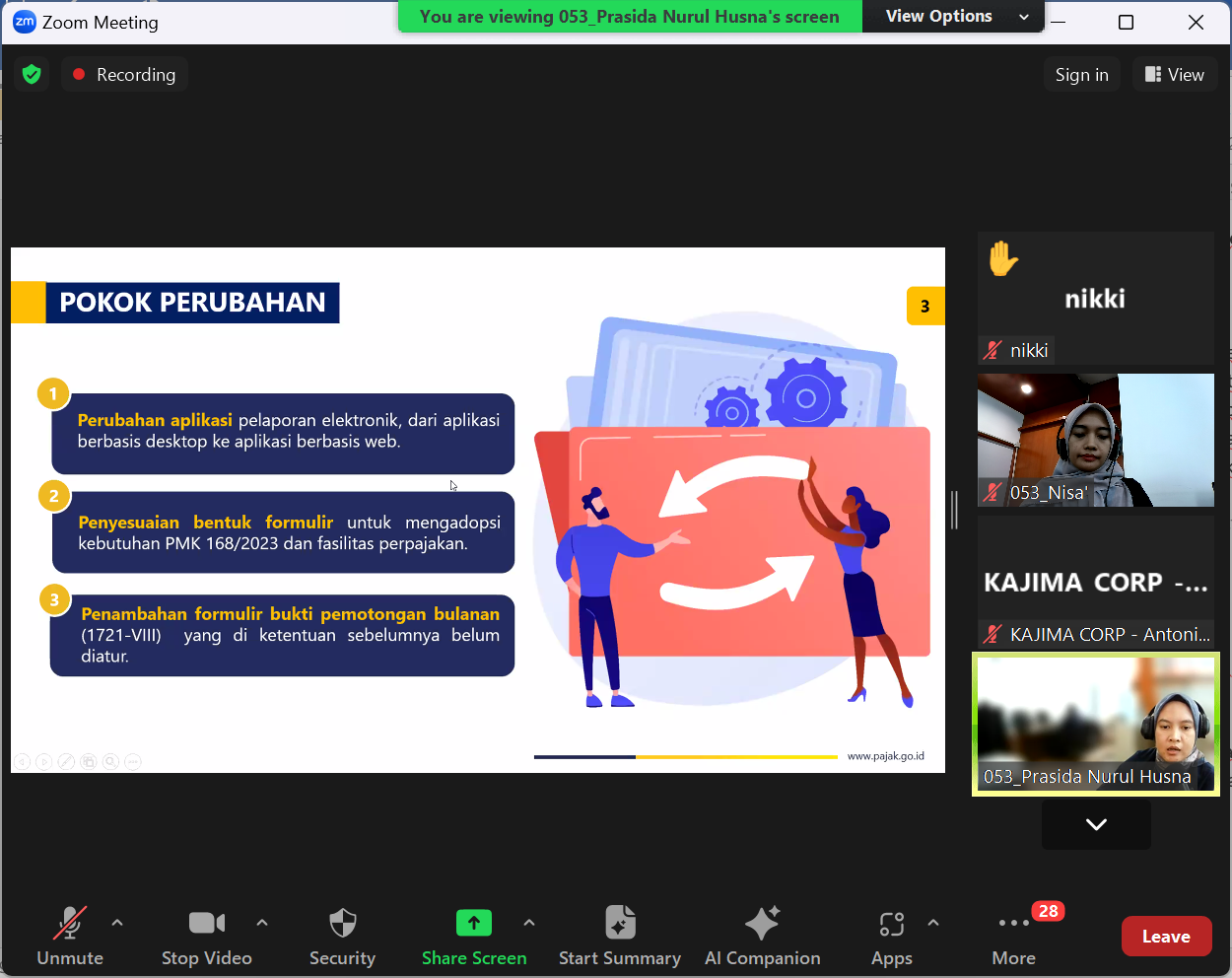Click the Share Screen icon
The image size is (1232, 978).
(x=473, y=924)
